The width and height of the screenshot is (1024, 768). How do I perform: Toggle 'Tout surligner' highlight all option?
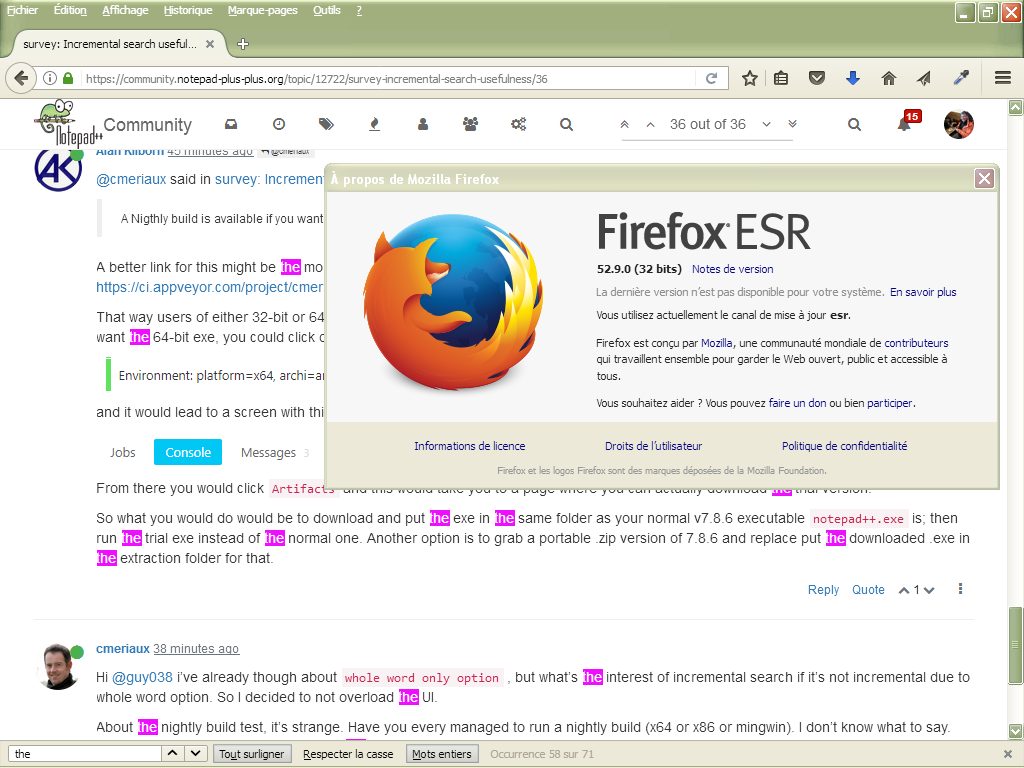[x=251, y=754]
